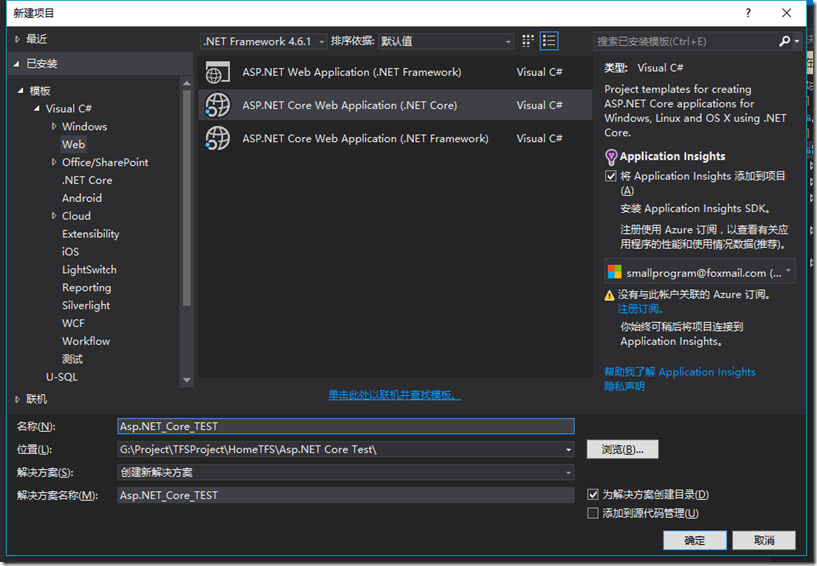This screenshot has height=566, width=817.
Task: Click the search magnifier icon
Action: pos(784,41)
